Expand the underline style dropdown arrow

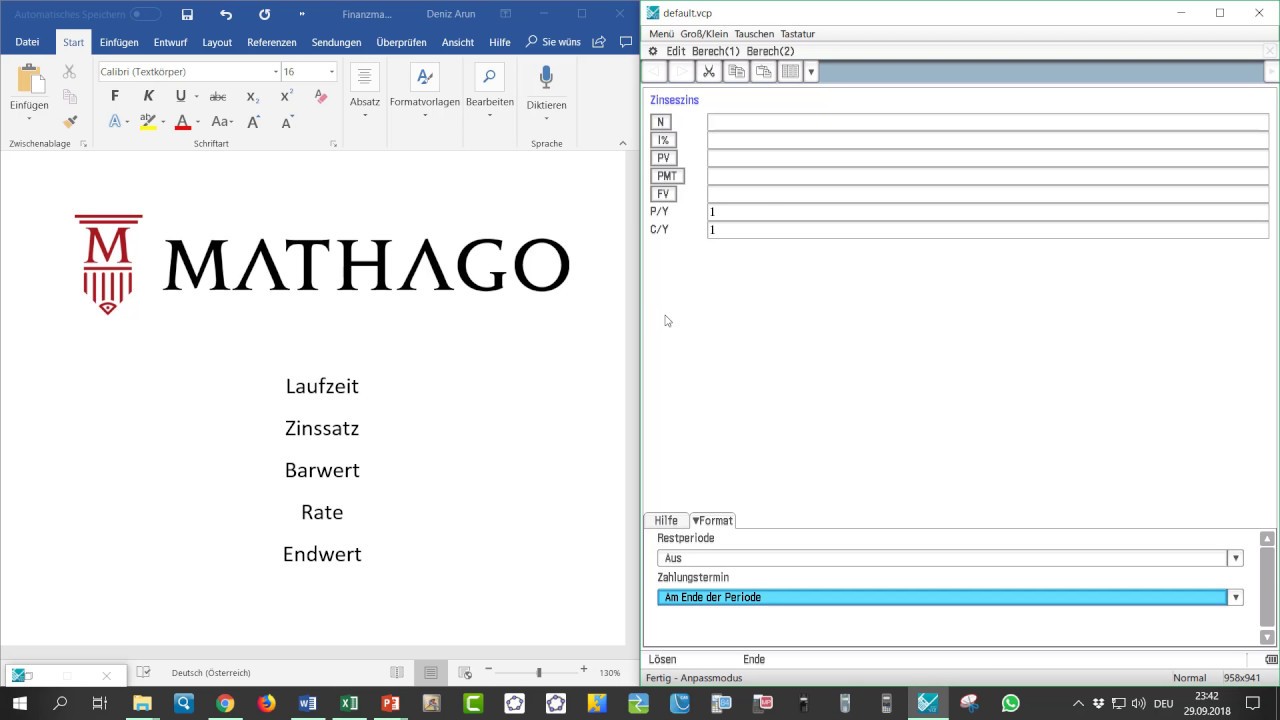pos(196,97)
